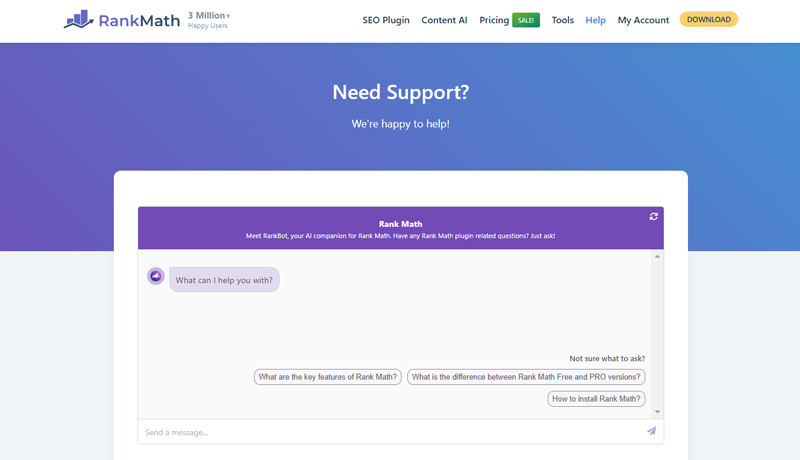Select the Help menu item
The image size is (800, 460).
[595, 20]
